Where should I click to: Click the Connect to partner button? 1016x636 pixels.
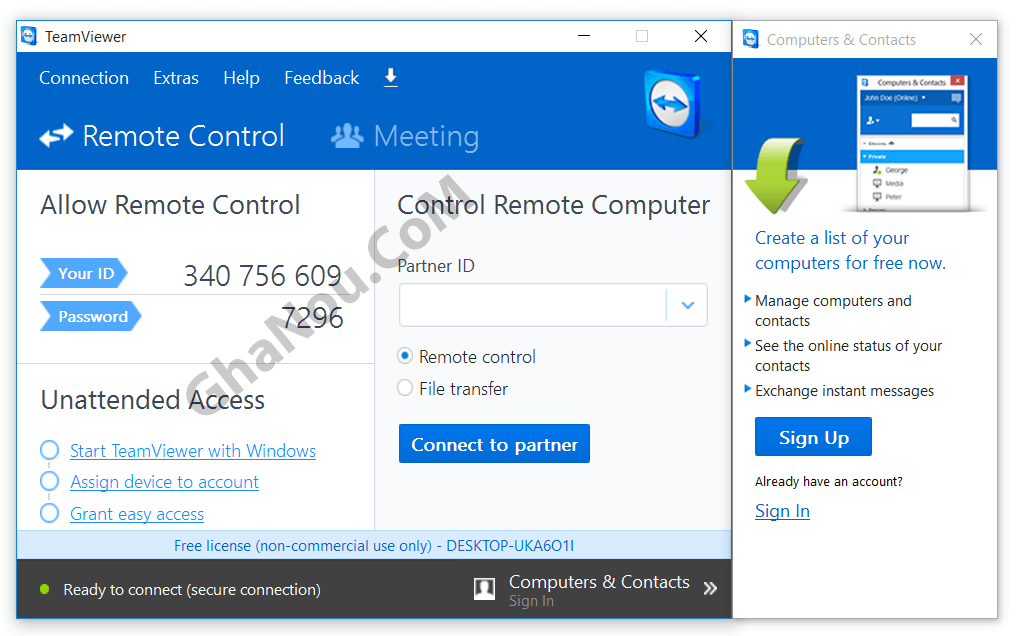[x=494, y=444]
